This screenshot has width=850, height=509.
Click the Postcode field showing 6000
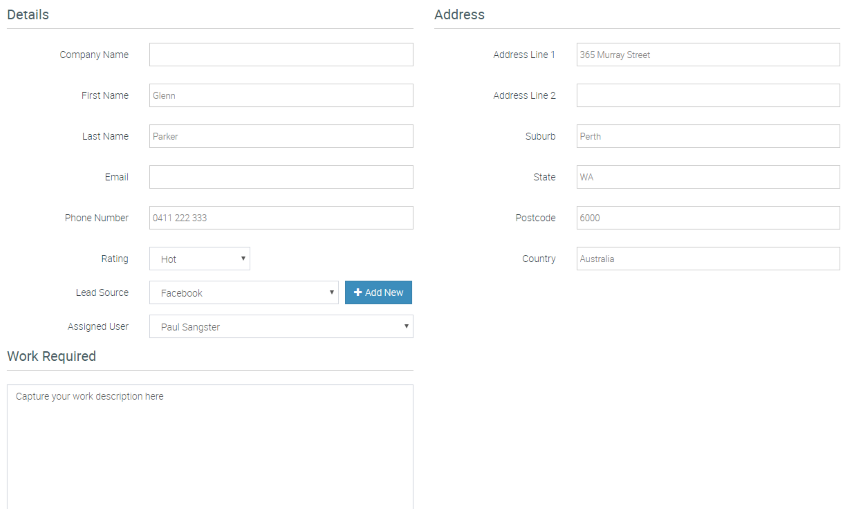708,218
